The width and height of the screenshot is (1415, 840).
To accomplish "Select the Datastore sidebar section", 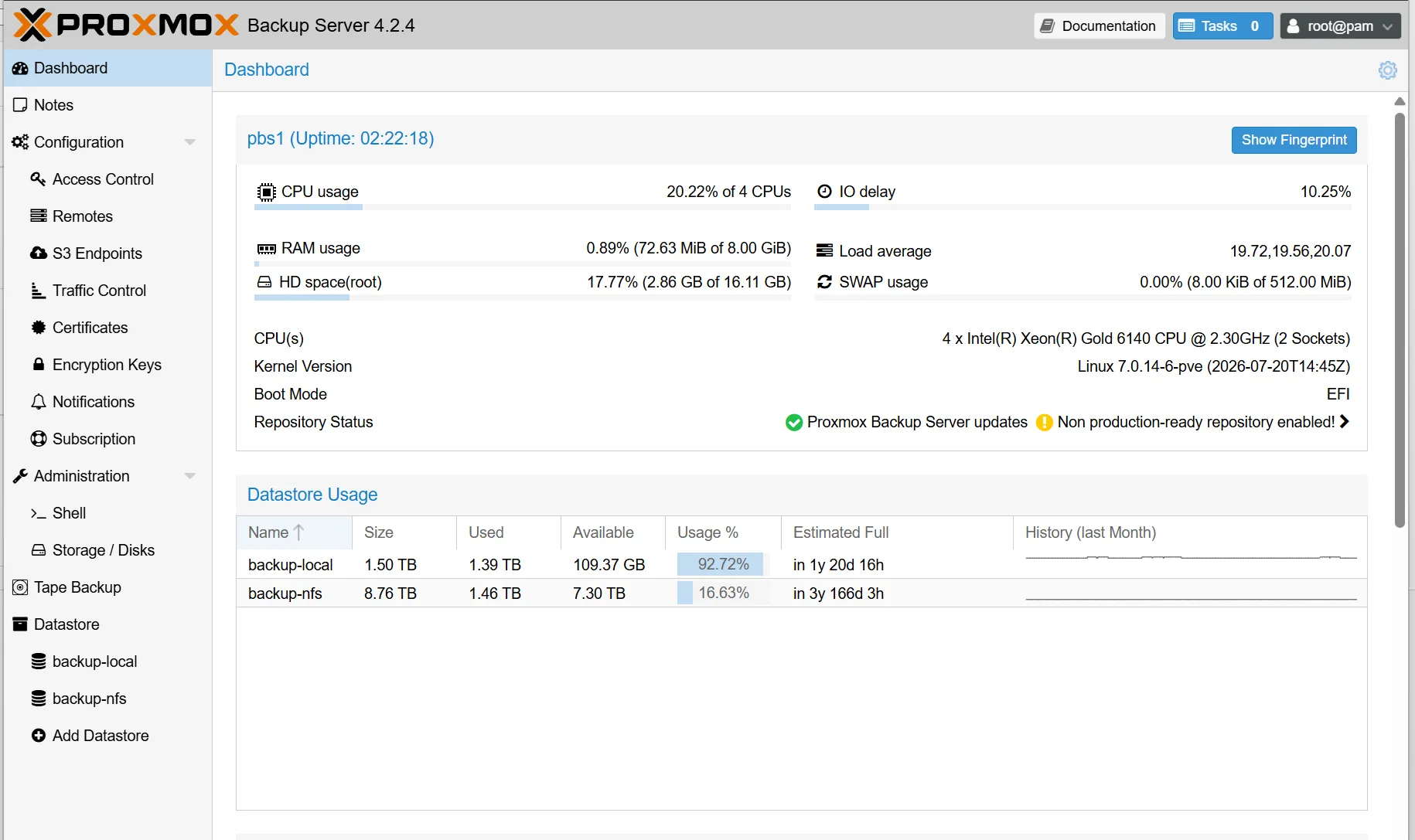I will pos(107,624).
